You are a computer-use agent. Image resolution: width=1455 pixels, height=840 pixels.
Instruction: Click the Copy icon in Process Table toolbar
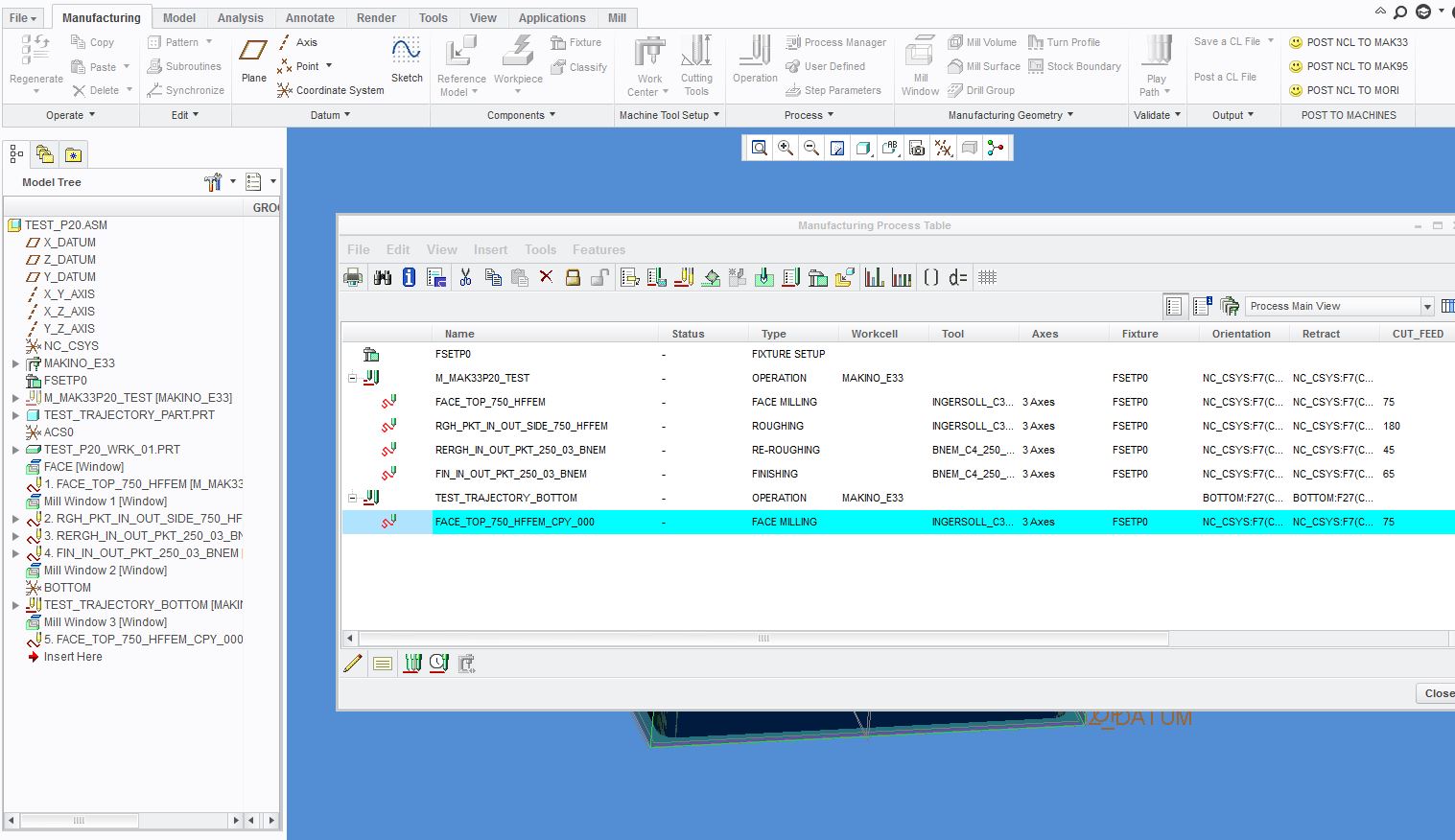(493, 277)
